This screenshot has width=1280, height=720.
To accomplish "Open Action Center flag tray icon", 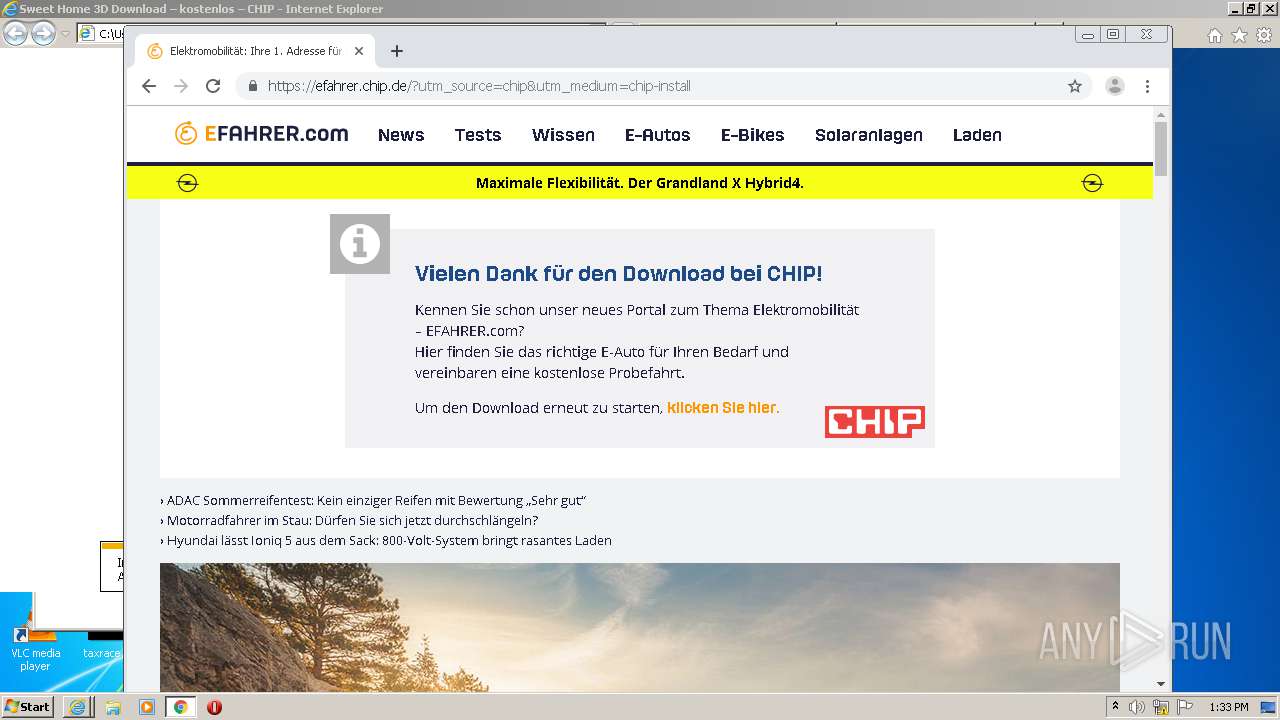I will tap(1185, 707).
